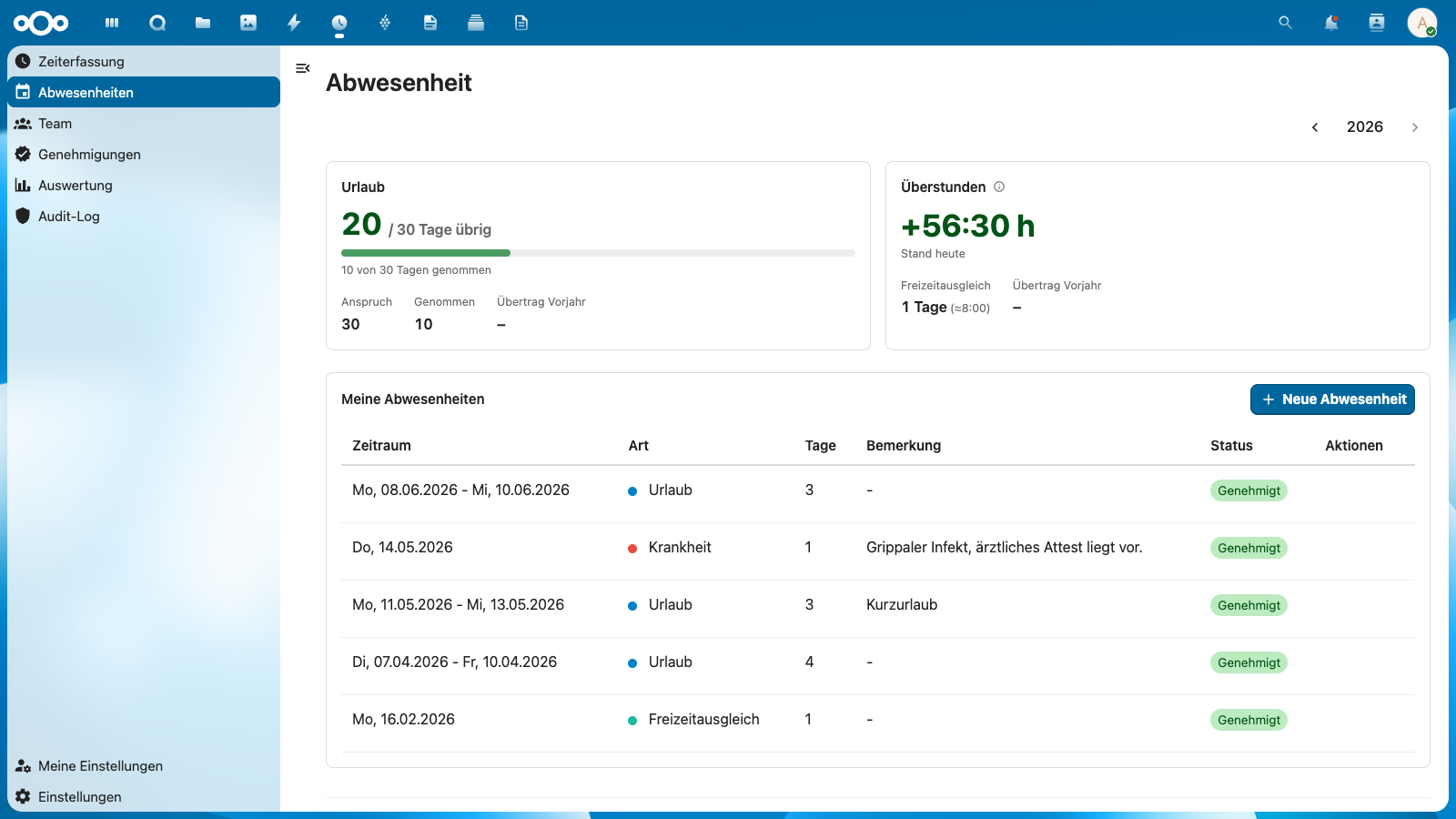Go to next year arrow
Screen dimensions: 1456x819
click(1415, 127)
